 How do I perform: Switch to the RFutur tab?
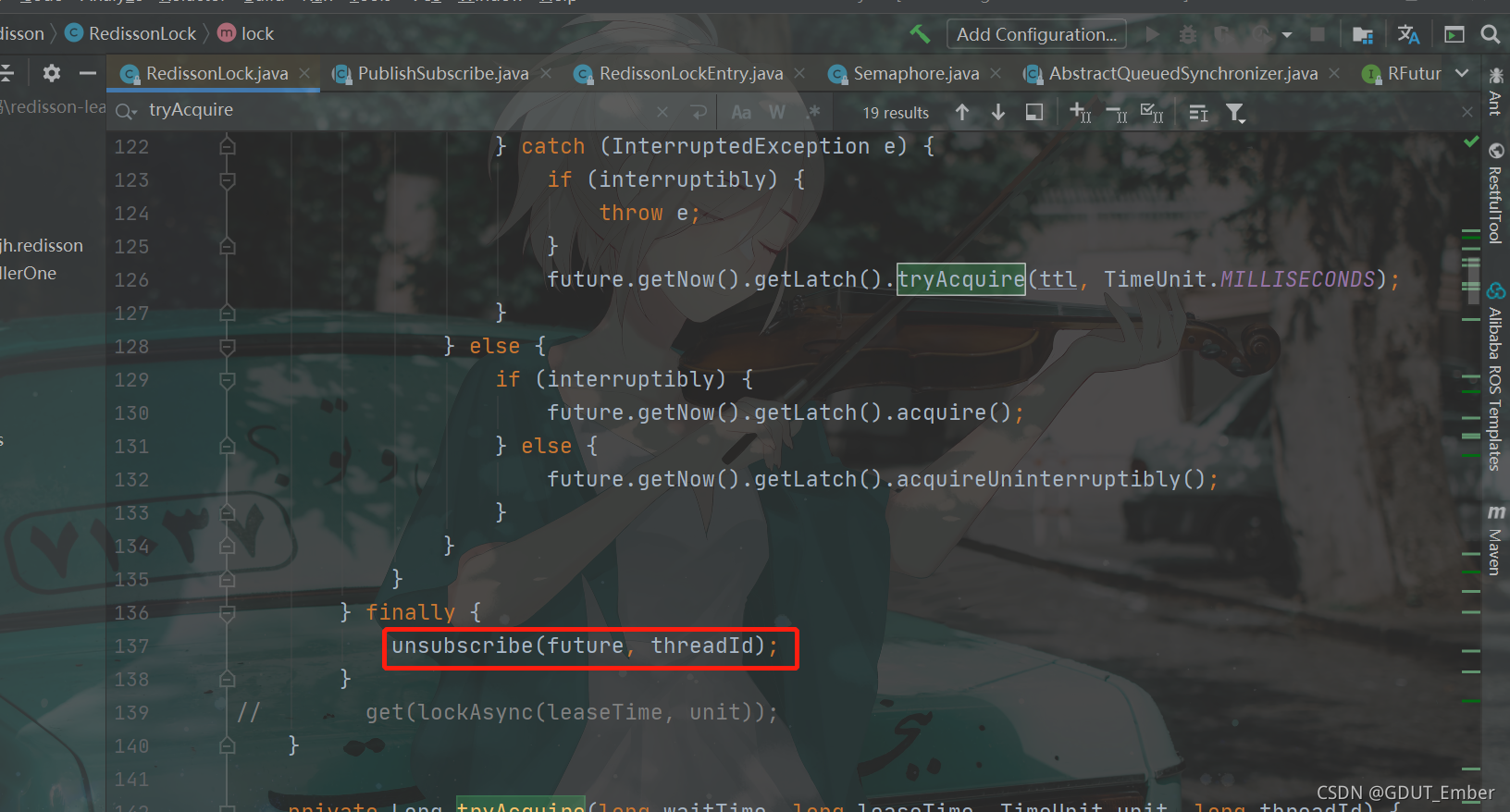(1403, 73)
